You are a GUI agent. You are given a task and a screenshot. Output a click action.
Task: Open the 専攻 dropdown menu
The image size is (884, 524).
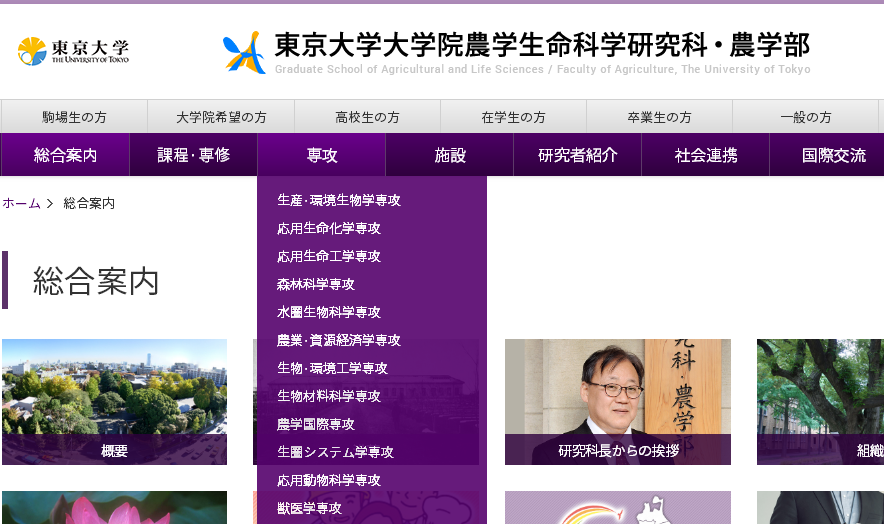coord(321,155)
